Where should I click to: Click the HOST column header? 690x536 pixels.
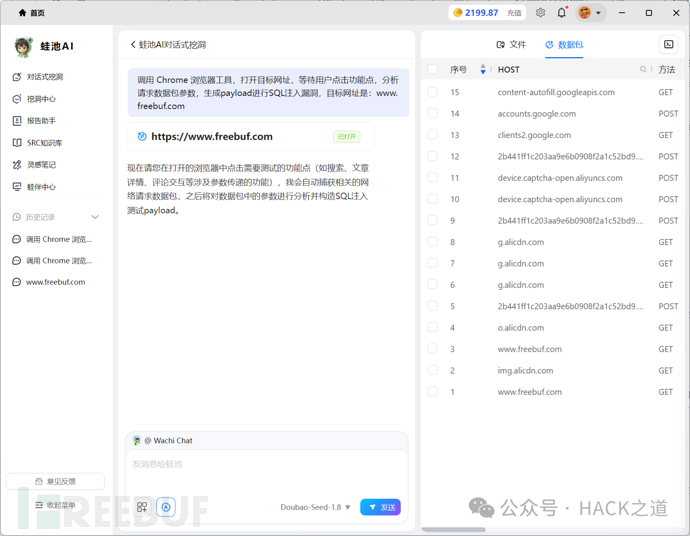[x=509, y=70]
